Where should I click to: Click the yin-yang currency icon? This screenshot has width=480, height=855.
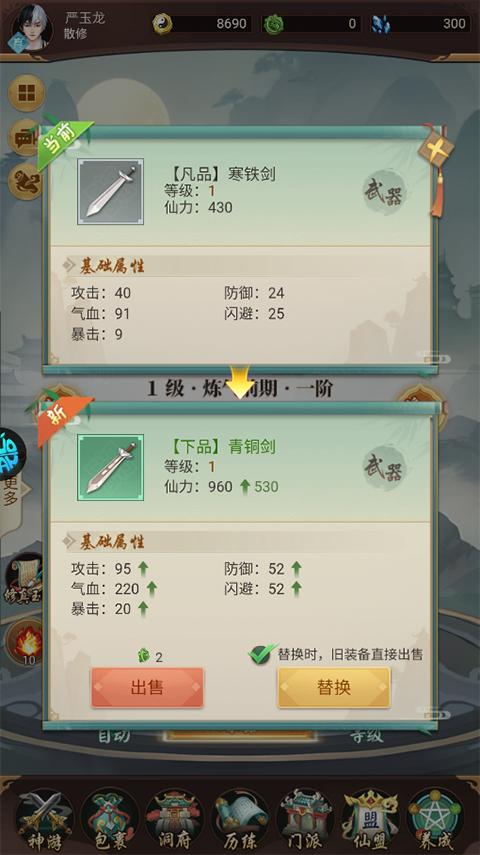click(163, 24)
